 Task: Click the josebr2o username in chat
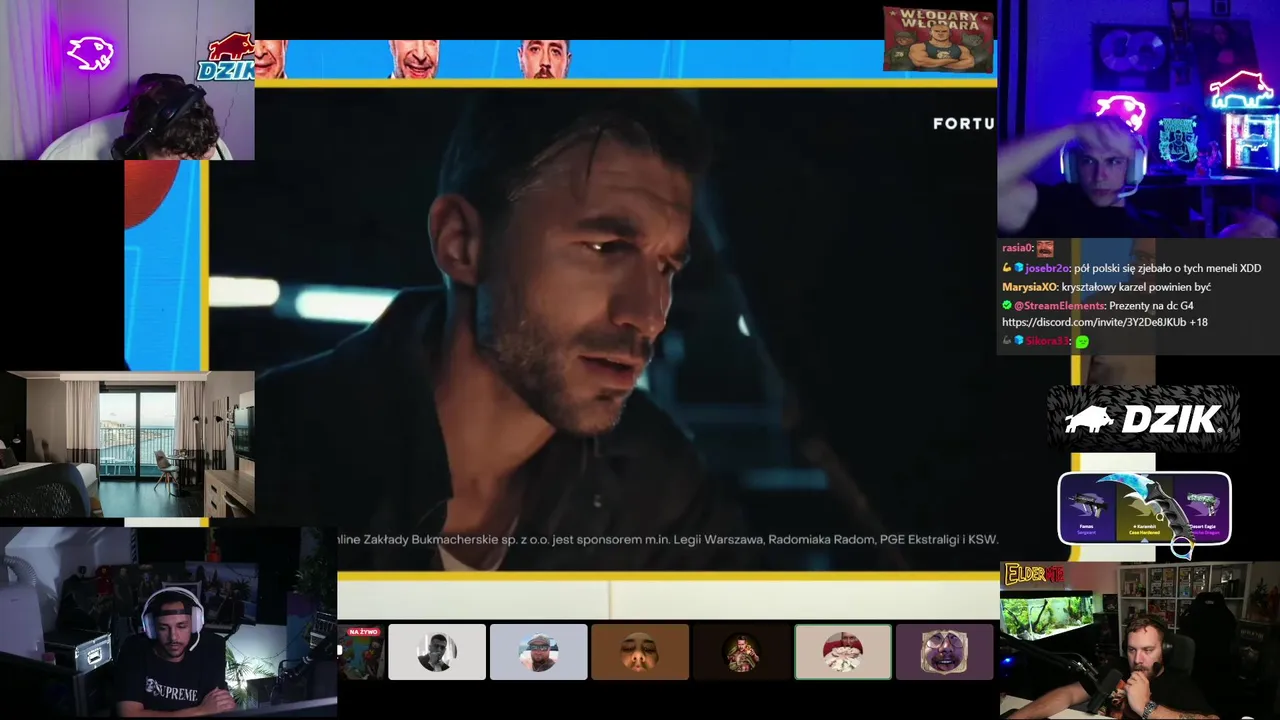(x=1047, y=268)
